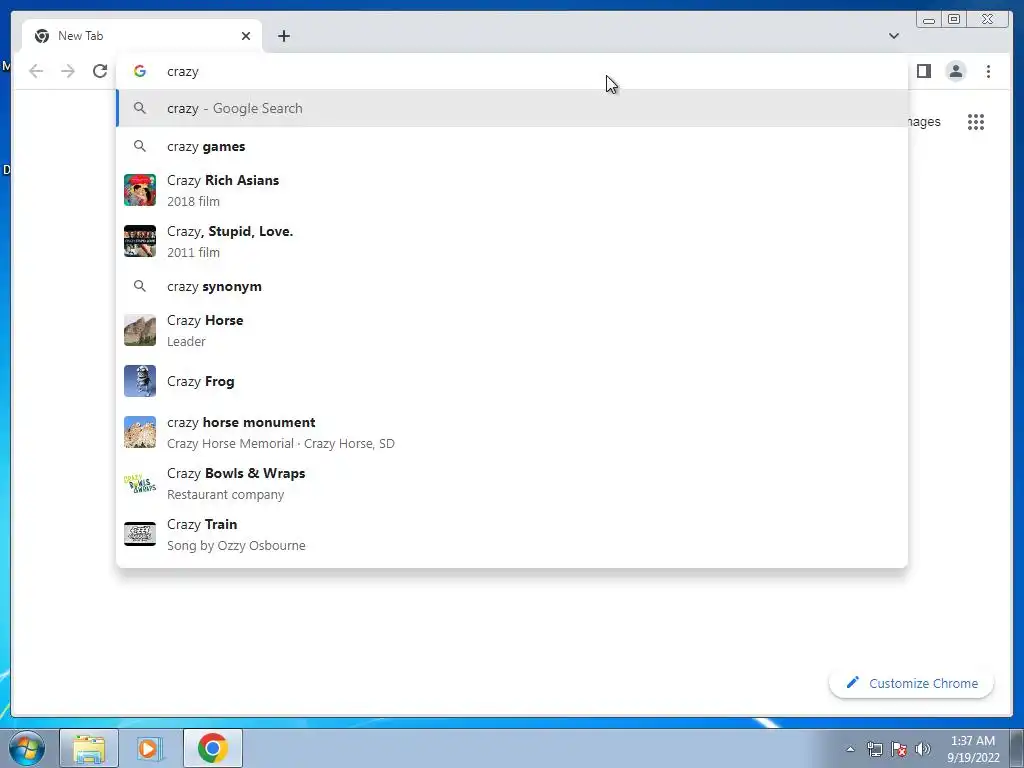Click the Crazy Train album thumbnail
The width and height of the screenshot is (1024, 768).
click(x=140, y=534)
